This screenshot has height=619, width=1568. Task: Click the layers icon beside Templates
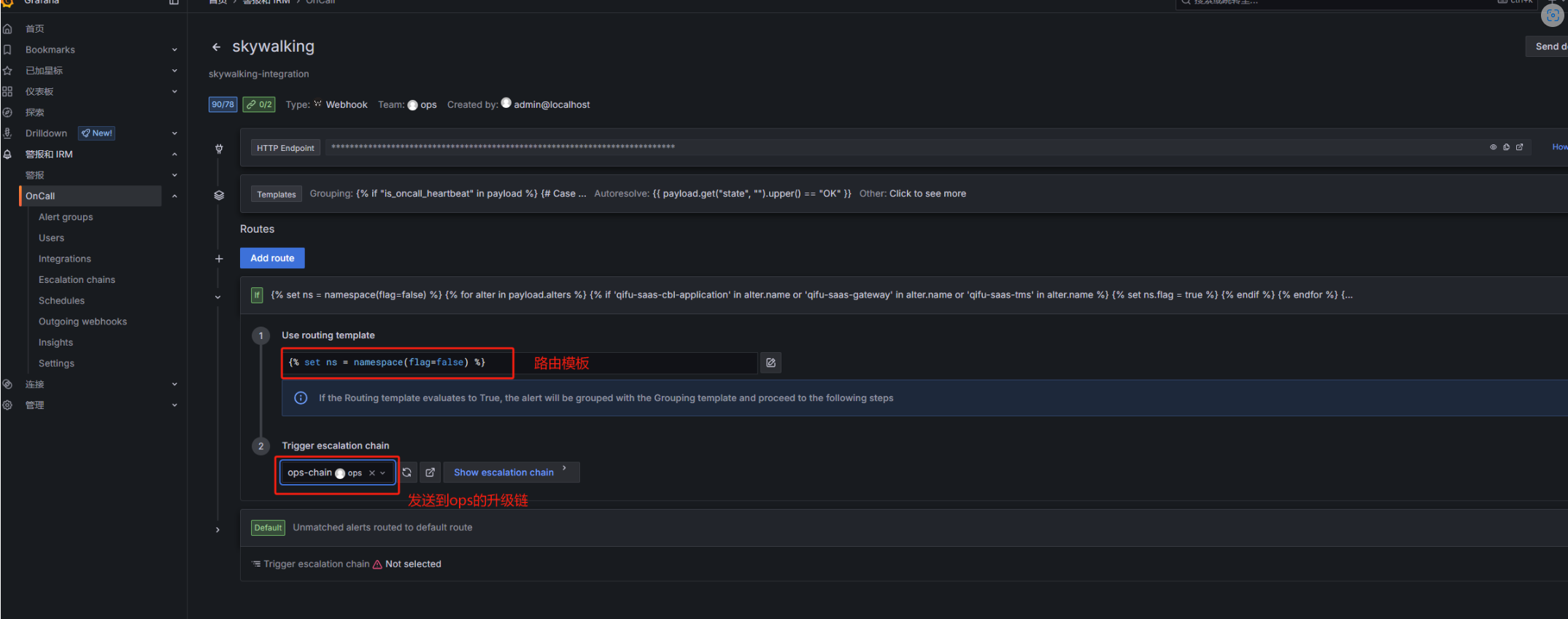pyautogui.click(x=219, y=195)
